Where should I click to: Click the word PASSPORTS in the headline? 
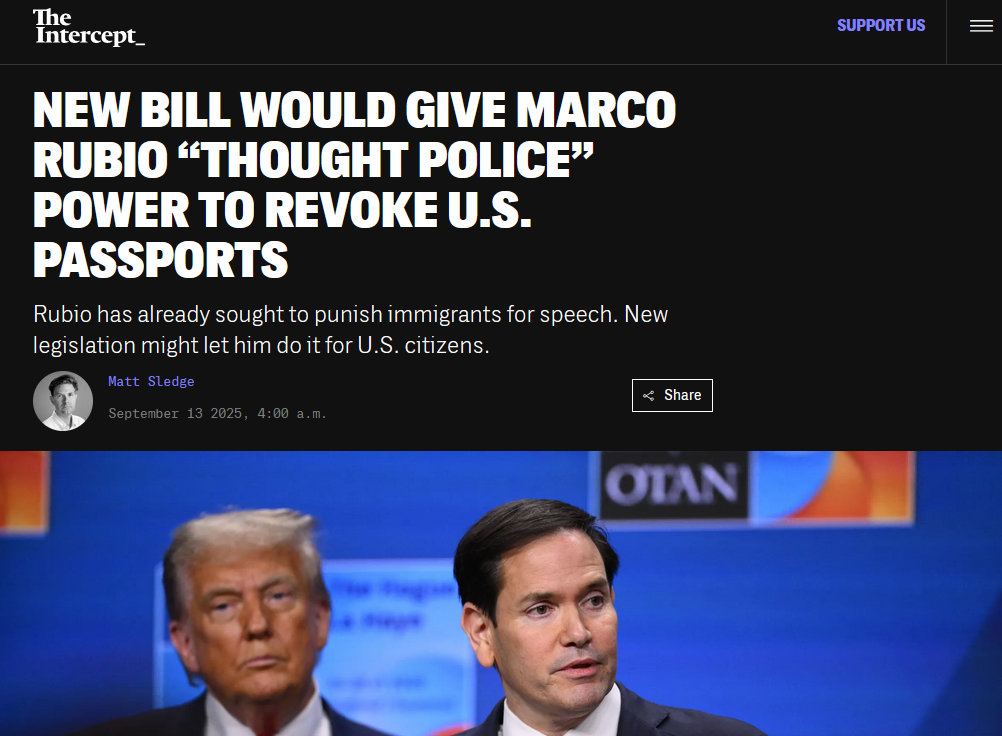point(160,260)
